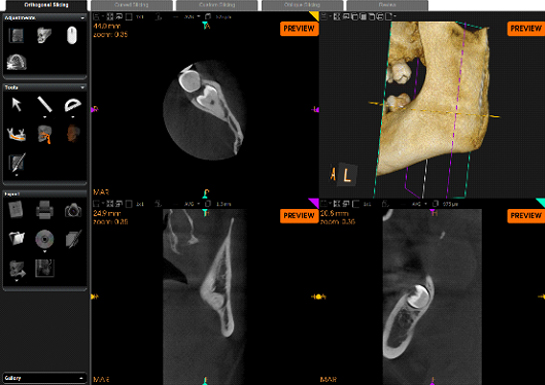The width and height of the screenshot is (545, 385).
Task: Click the disc export icon
Action: tap(44, 239)
